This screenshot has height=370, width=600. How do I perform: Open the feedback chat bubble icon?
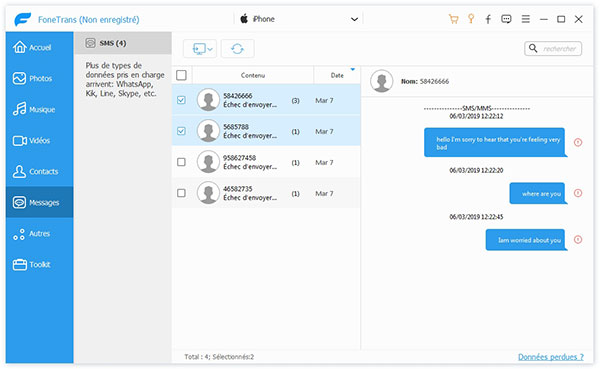point(506,19)
